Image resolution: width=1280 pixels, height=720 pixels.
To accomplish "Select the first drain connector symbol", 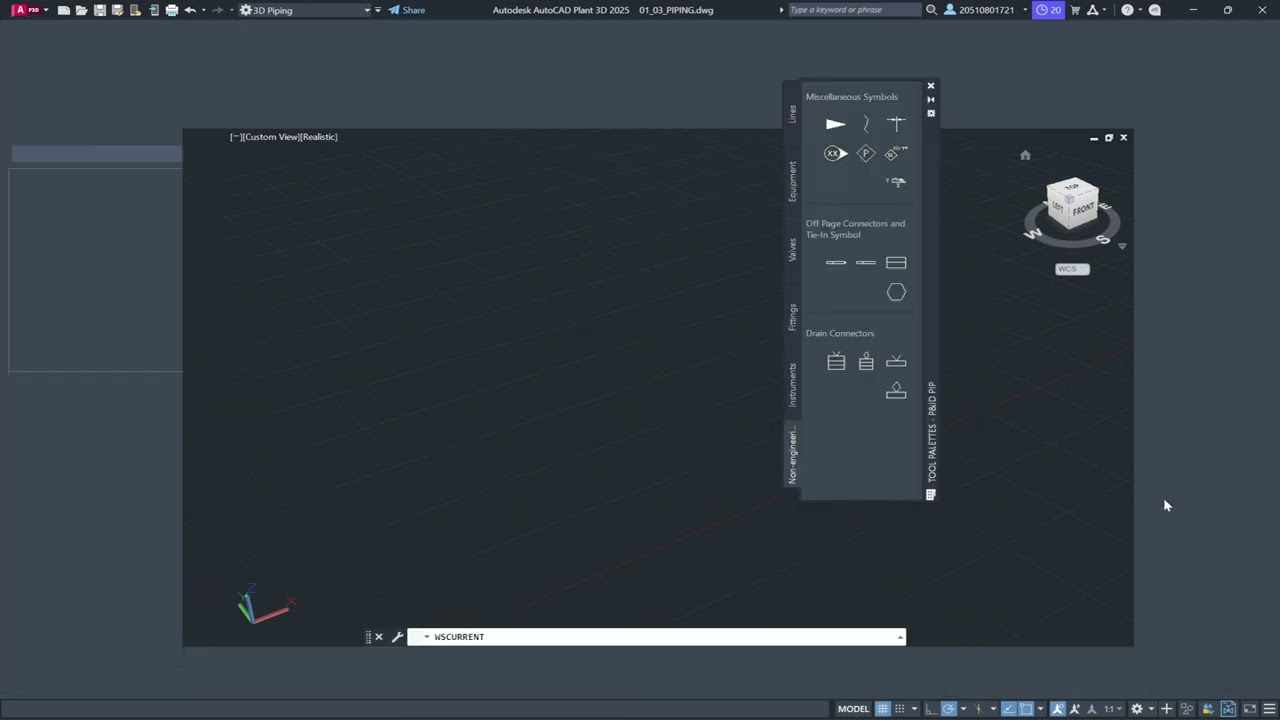I will [836, 362].
